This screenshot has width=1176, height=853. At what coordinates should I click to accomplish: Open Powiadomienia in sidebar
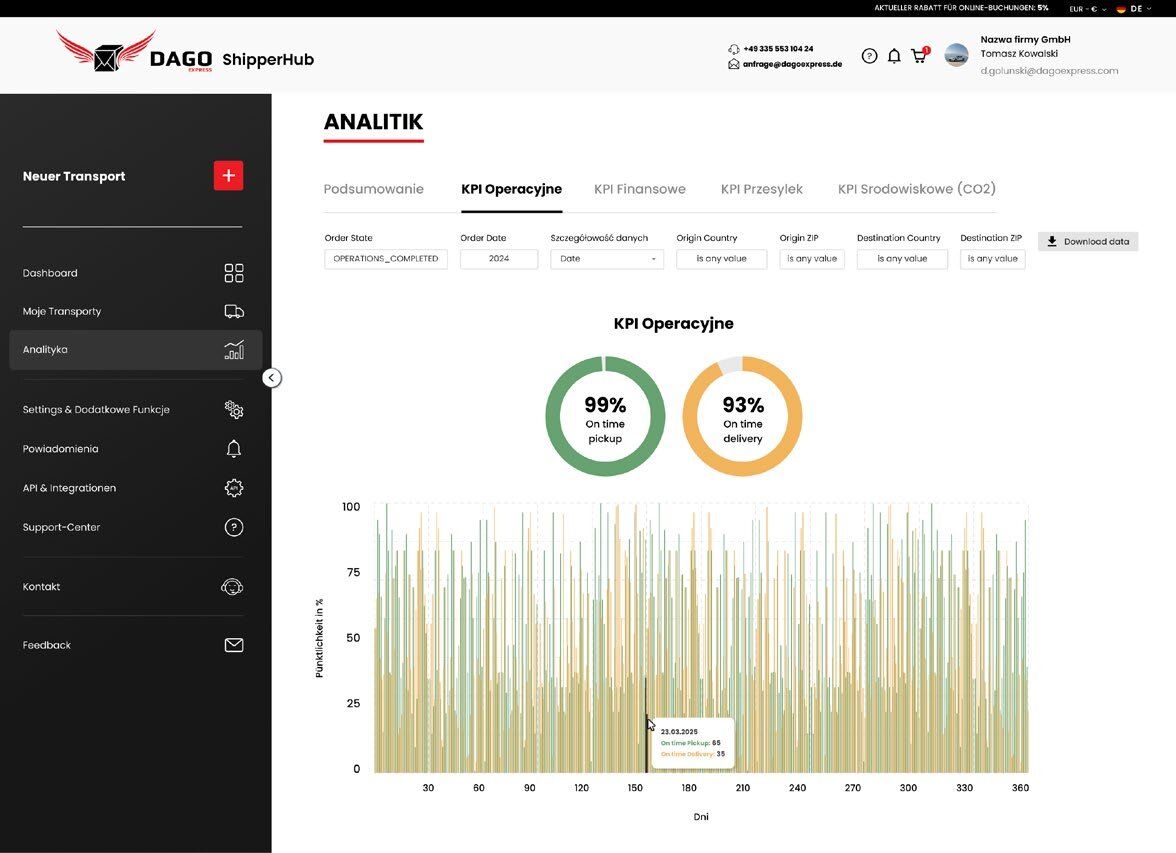(x=60, y=449)
